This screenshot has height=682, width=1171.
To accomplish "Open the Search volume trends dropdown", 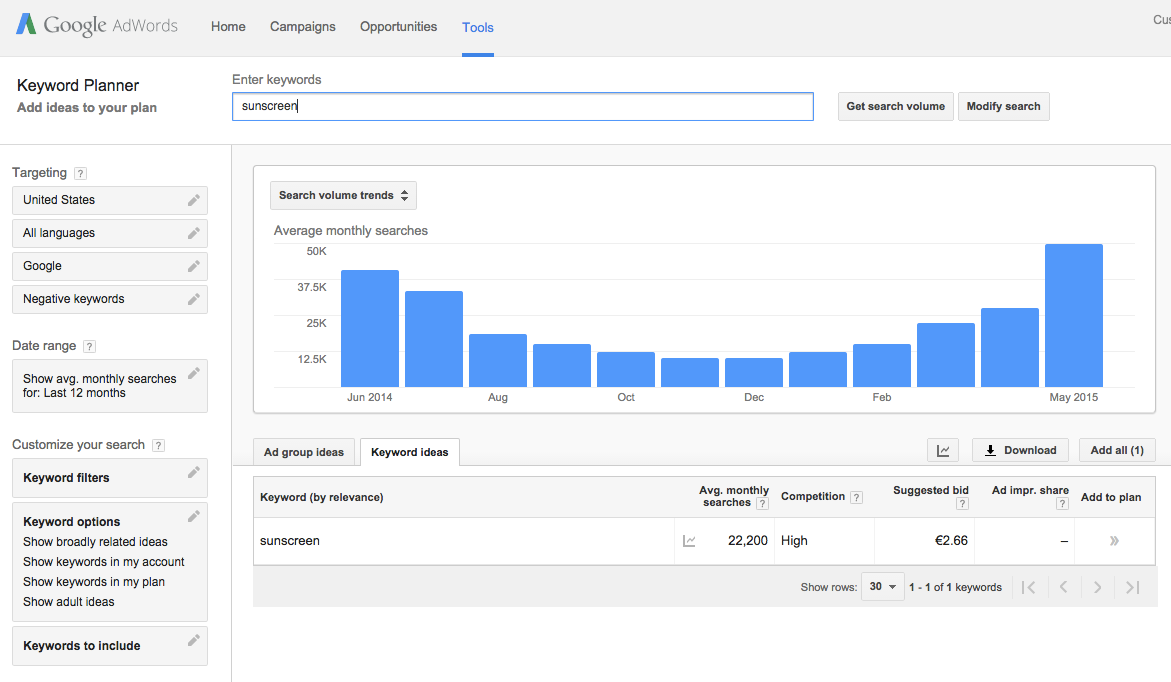I will click(x=343, y=195).
